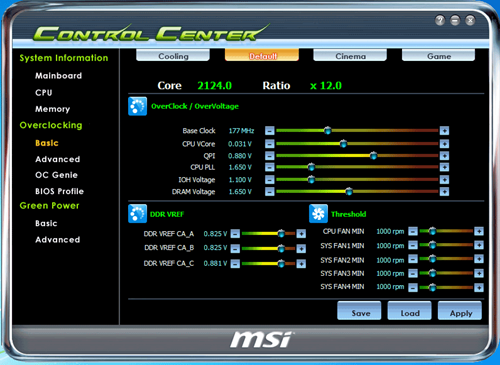Screen dimensions: 500x365
Task: Raise QPI voltage using plus button
Action: pos(444,156)
